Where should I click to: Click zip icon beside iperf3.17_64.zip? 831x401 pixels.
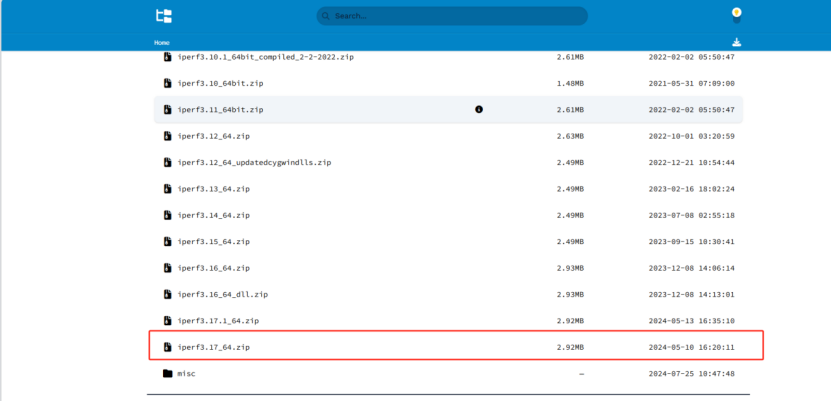pos(167,347)
